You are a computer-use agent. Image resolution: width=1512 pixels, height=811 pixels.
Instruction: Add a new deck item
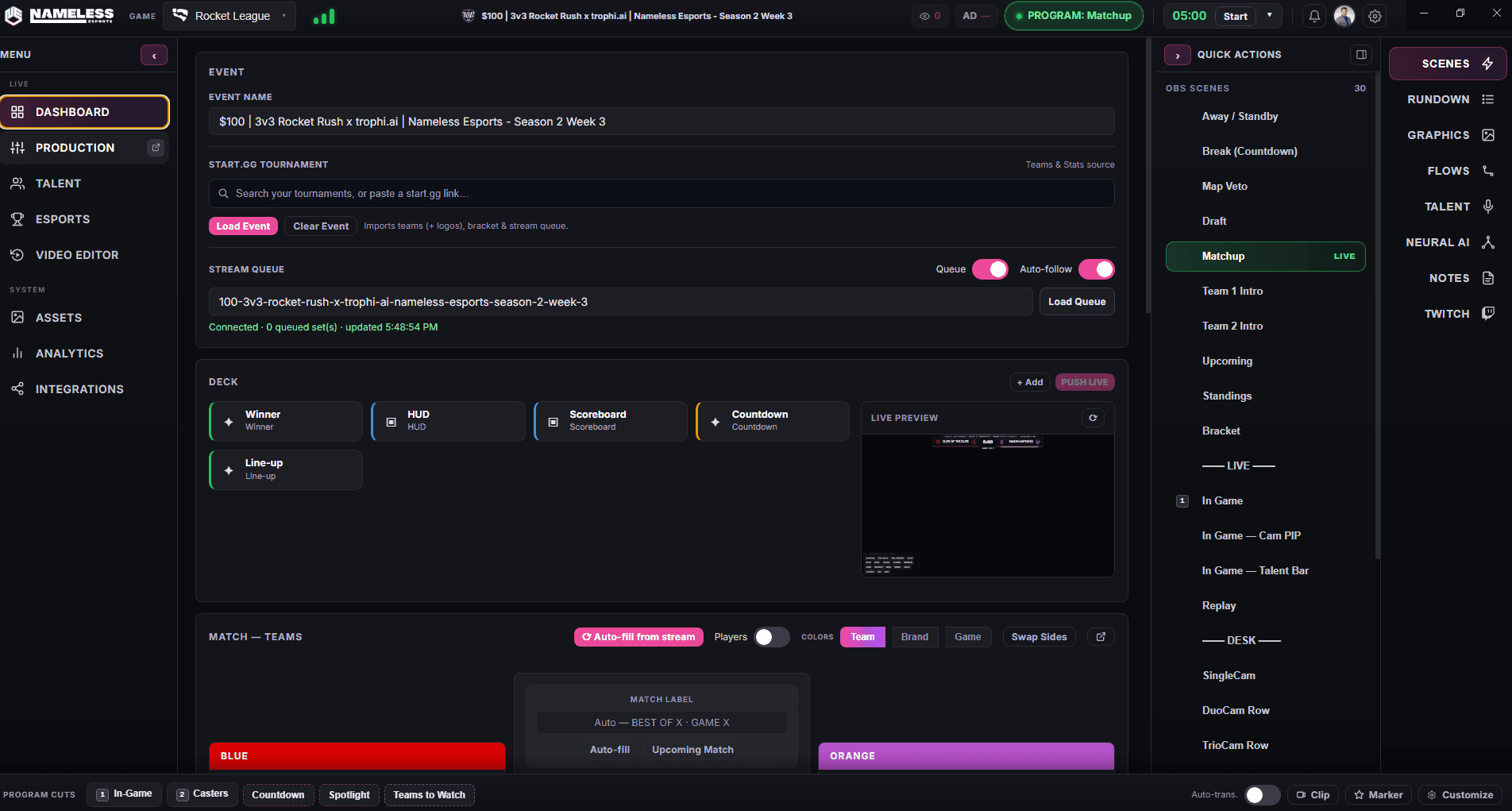point(1030,382)
